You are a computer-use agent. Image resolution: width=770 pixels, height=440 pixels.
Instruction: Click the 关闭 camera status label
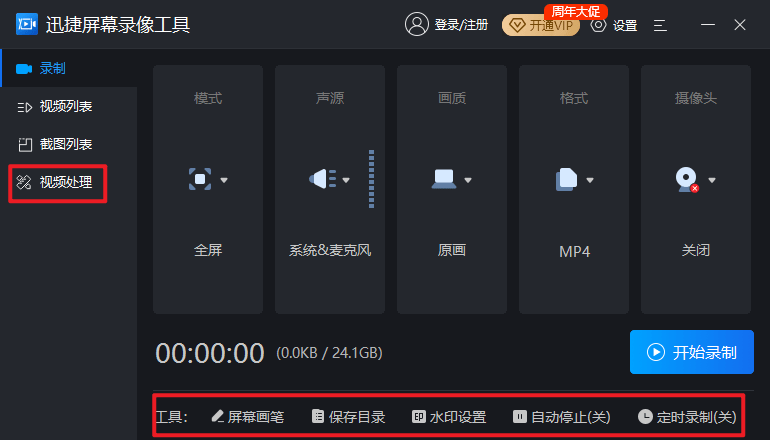pyautogui.click(x=696, y=250)
